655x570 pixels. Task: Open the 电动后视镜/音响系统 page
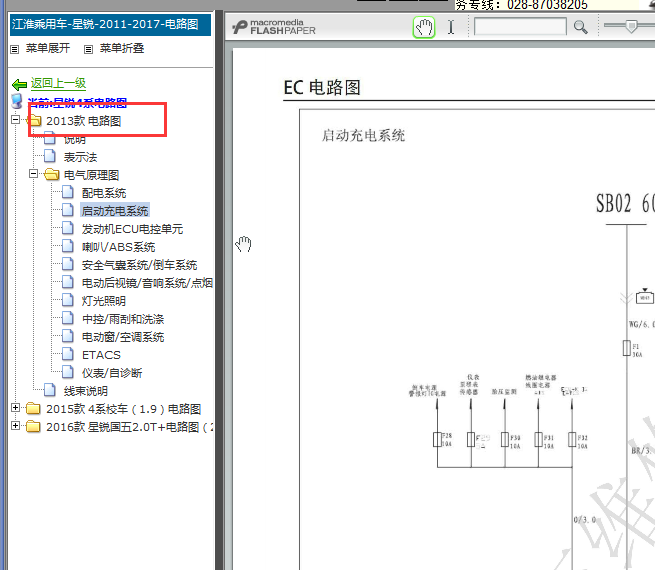[147, 283]
